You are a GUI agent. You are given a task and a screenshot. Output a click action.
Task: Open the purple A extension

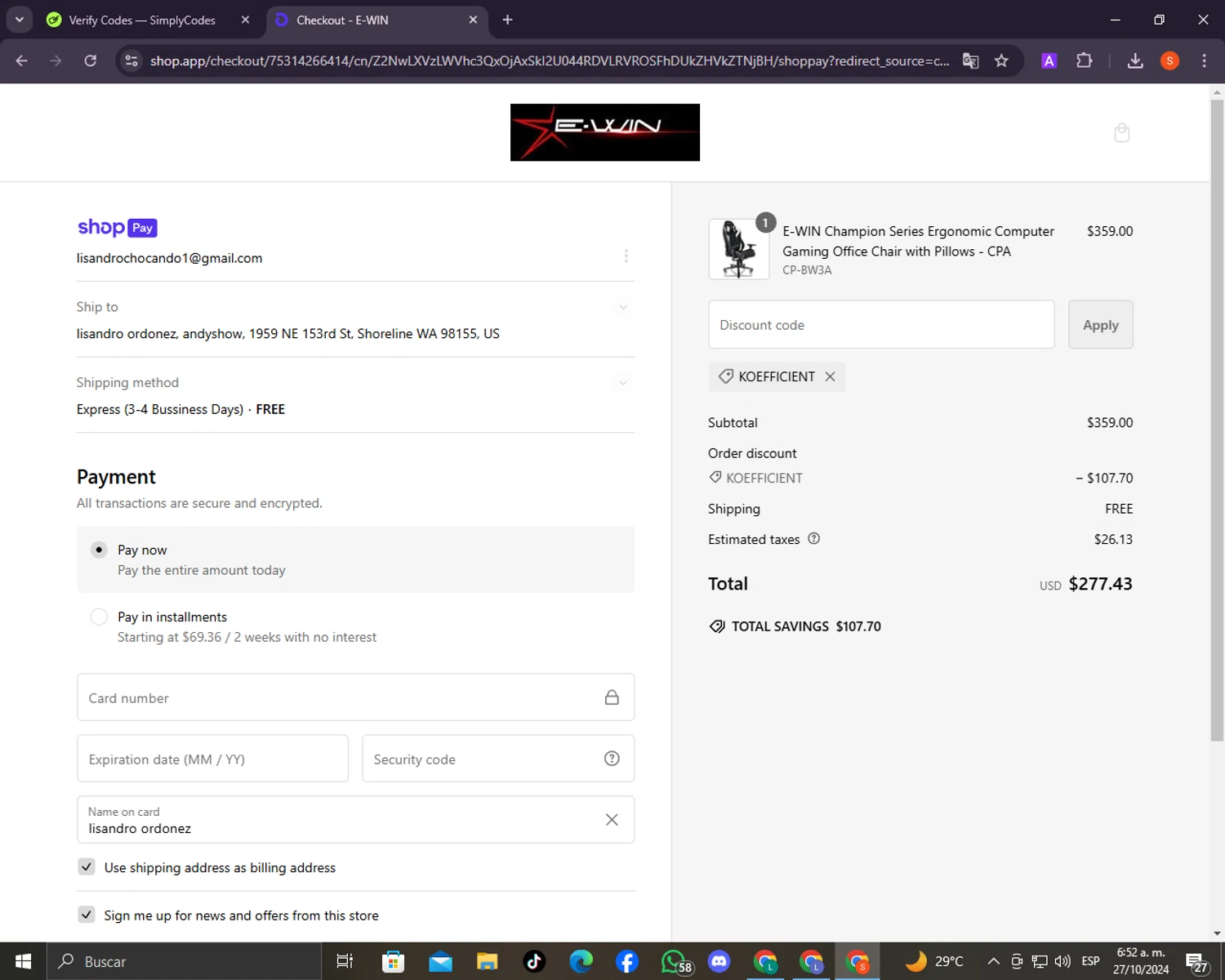coord(1049,60)
